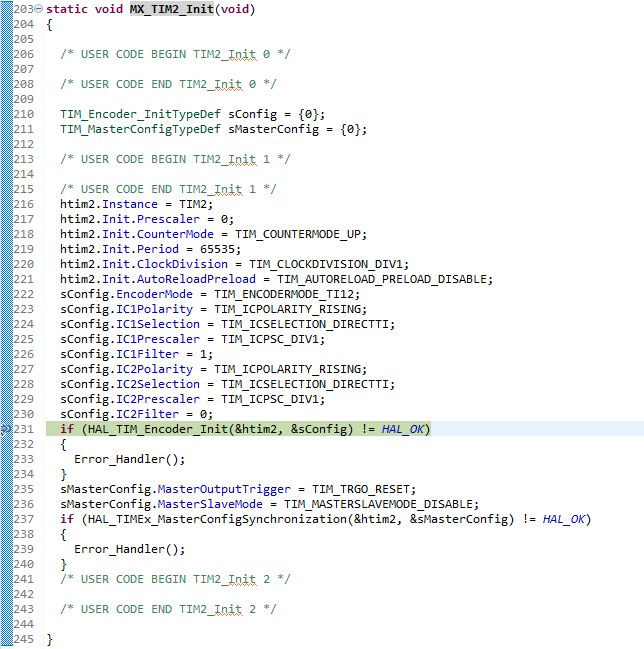Collapse the MX_TIM2_Init function fold marker
Screen dimensions: 644x649
pos(38,8)
